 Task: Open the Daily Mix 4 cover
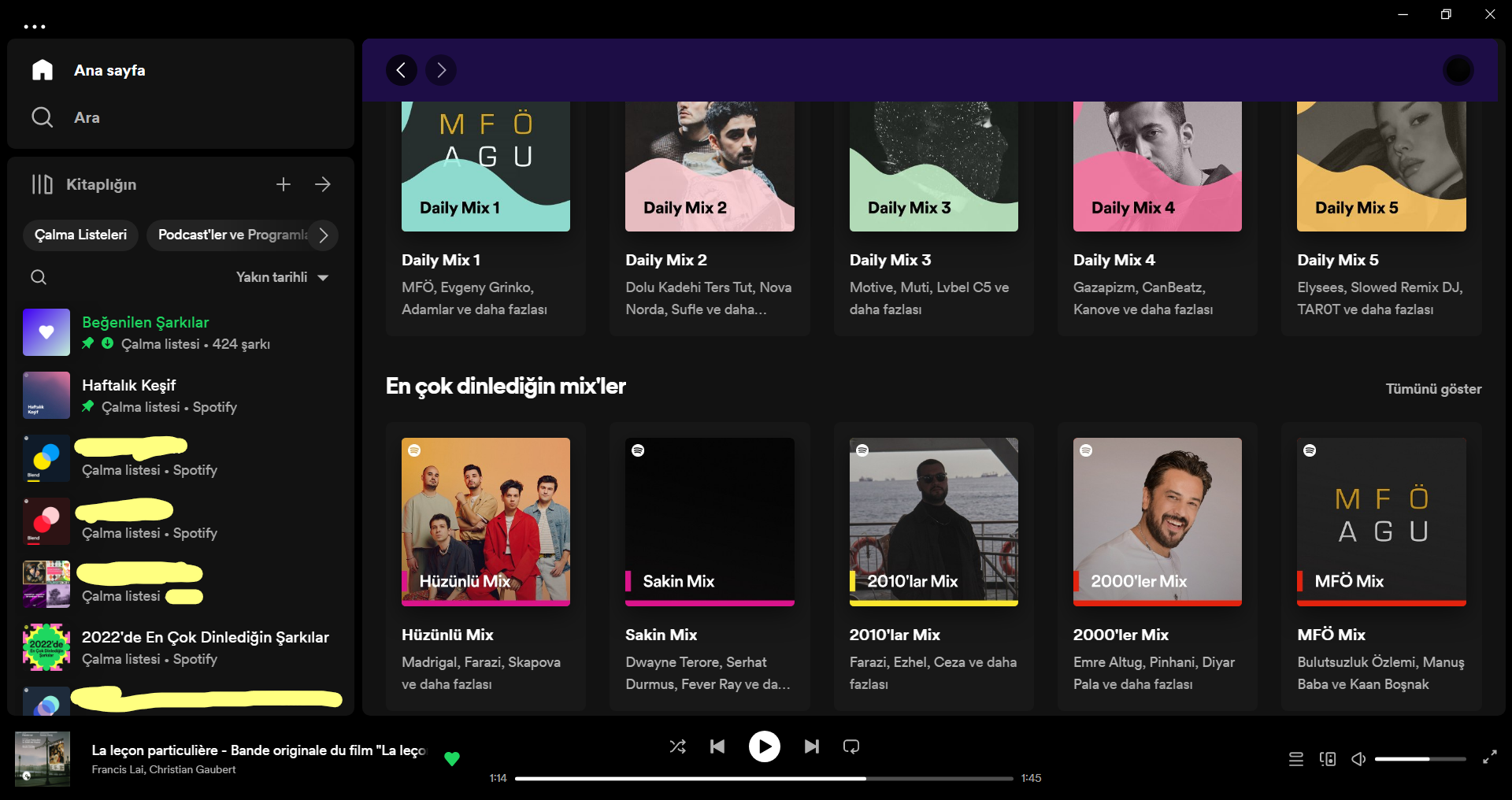[1158, 166]
